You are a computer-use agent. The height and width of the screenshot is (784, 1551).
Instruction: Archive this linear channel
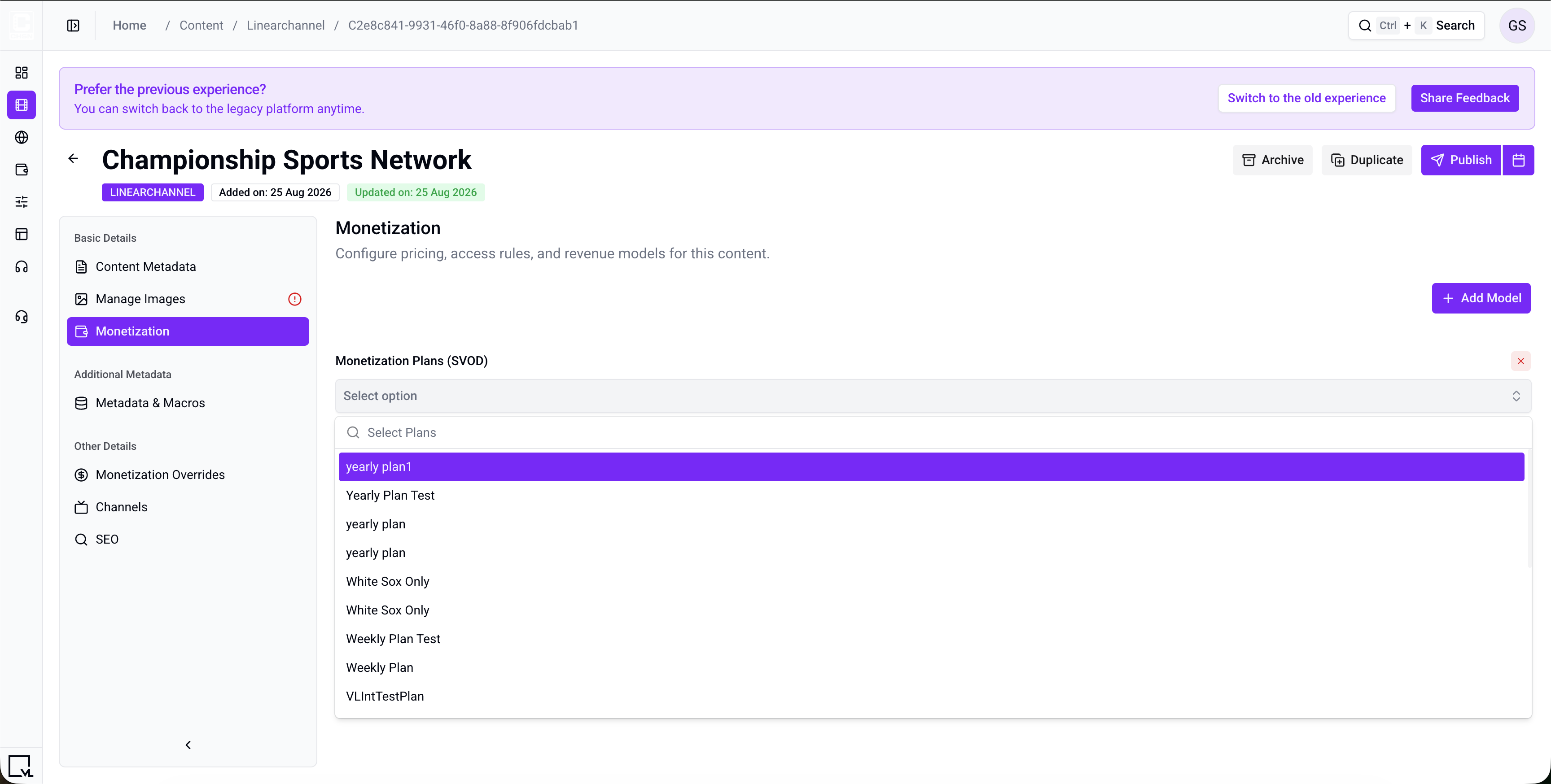click(x=1272, y=160)
